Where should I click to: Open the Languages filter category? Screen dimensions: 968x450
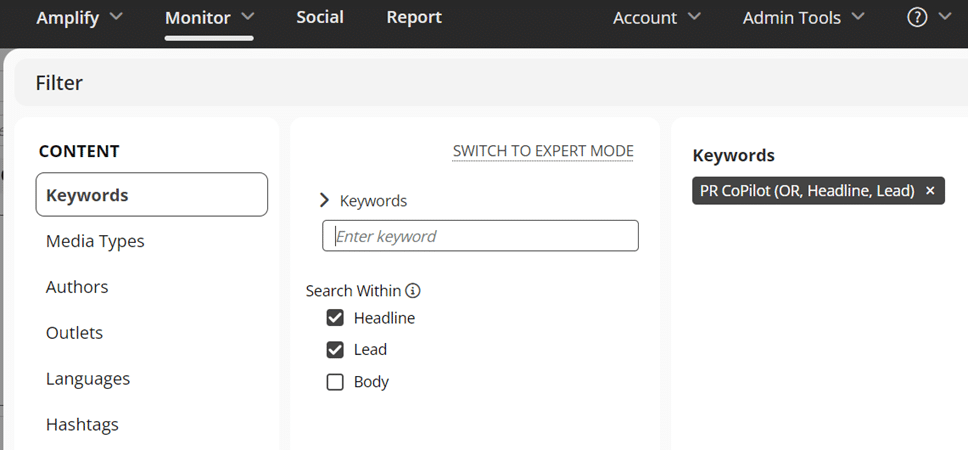point(88,379)
